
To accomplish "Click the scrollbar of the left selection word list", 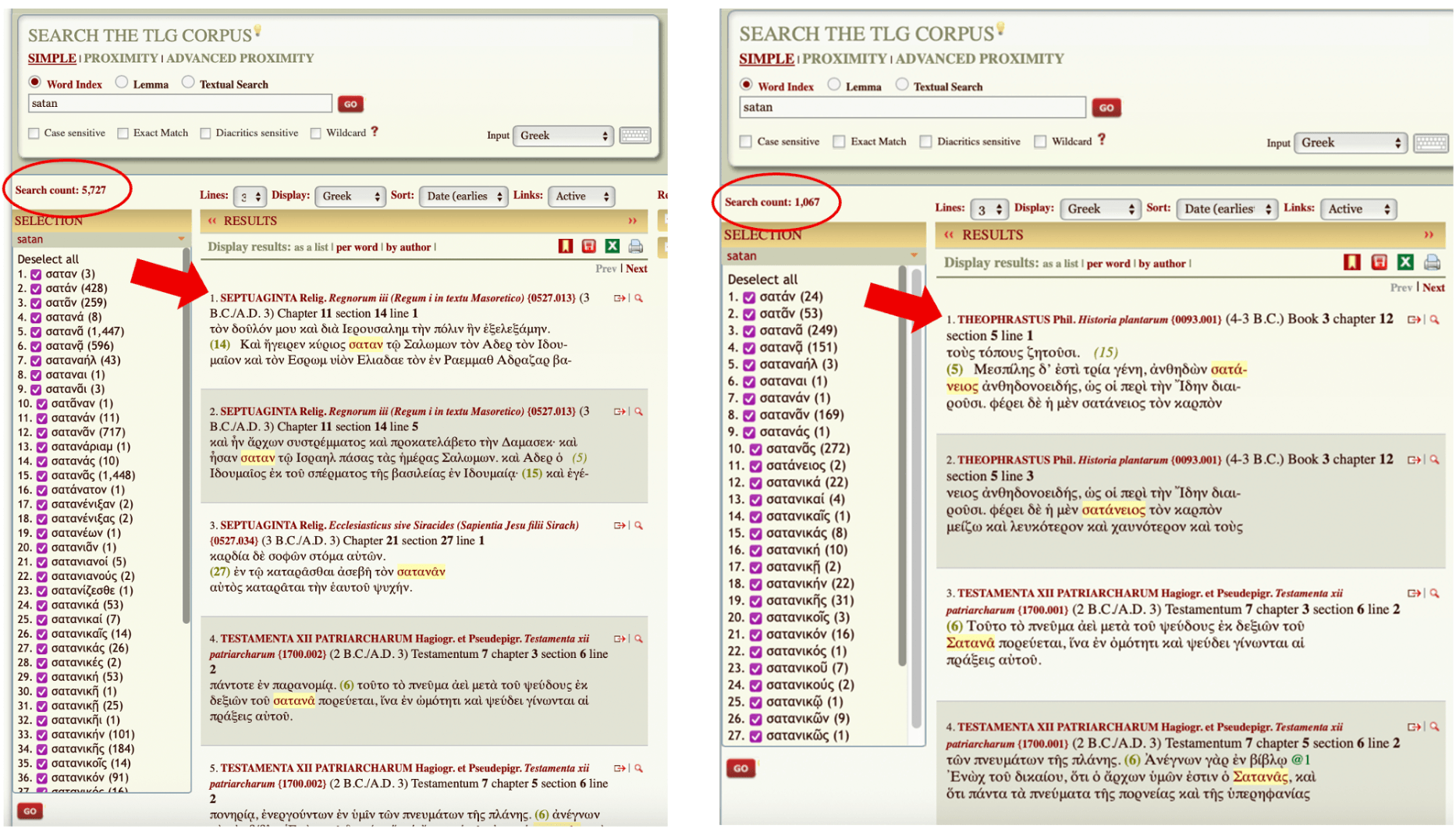I will [x=186, y=437].
